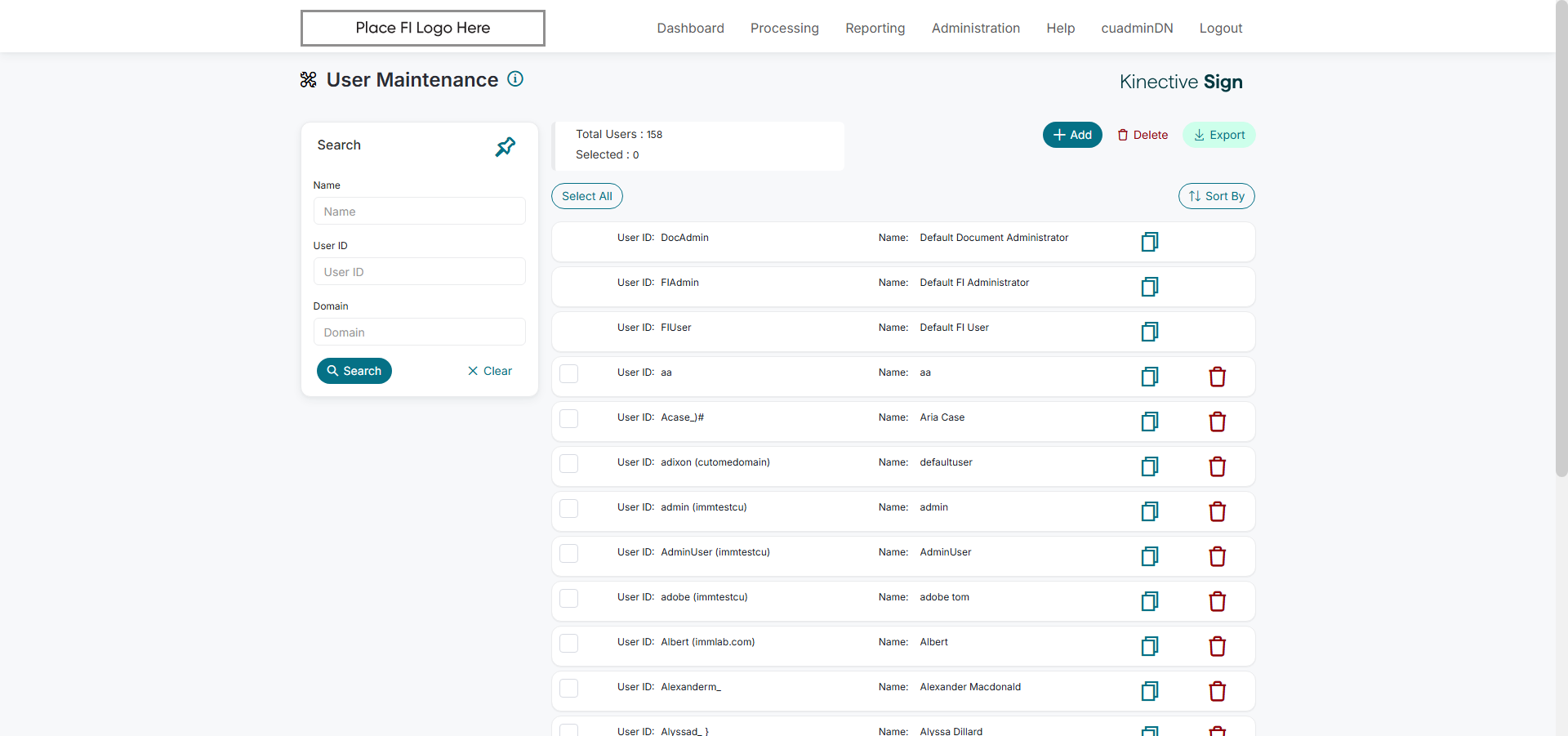Tick the checkbox for Acase_)# user
The height and width of the screenshot is (736, 1568).
[x=569, y=418]
